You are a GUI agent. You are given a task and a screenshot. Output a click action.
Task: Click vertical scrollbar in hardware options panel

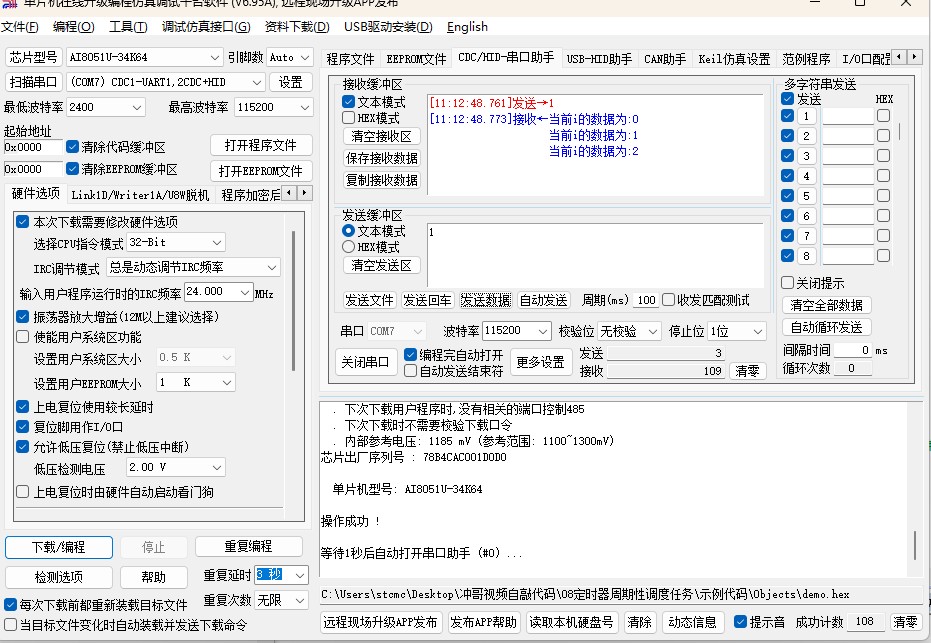[293, 300]
